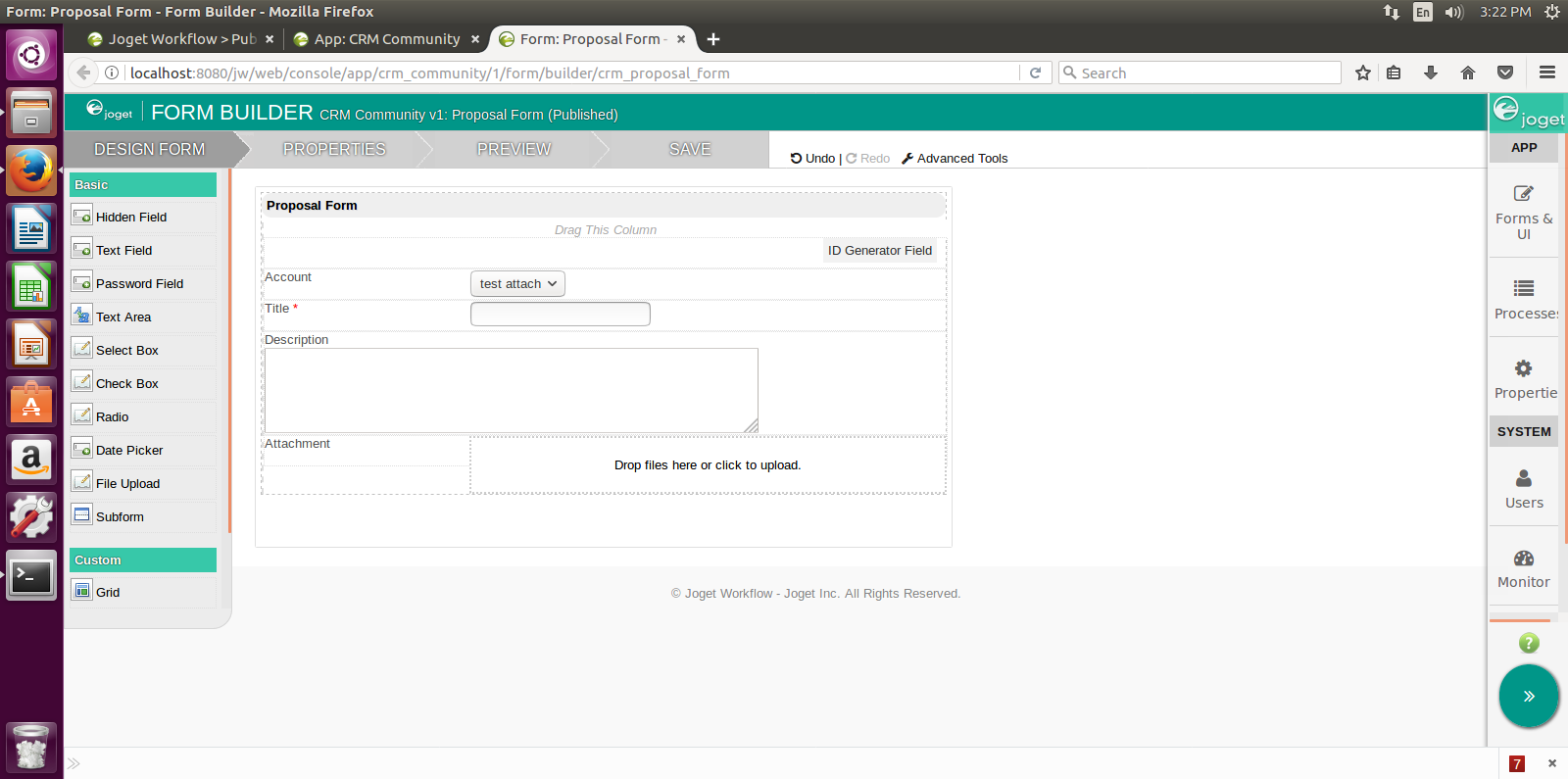Click the Firefox back arrow button

84,73
